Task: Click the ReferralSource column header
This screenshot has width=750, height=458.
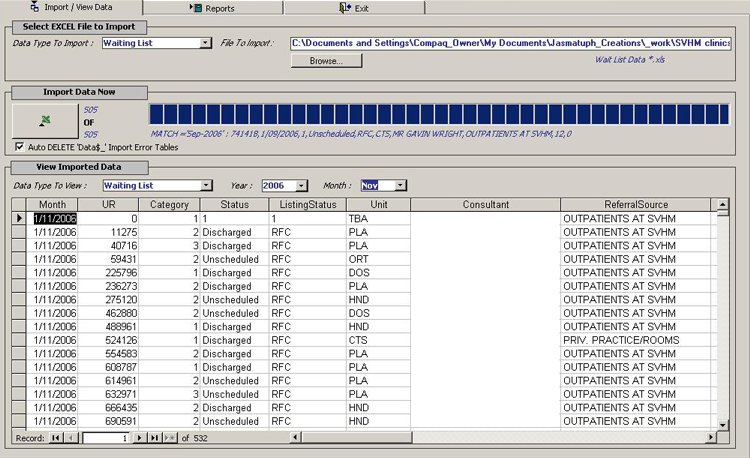Action: [x=636, y=205]
